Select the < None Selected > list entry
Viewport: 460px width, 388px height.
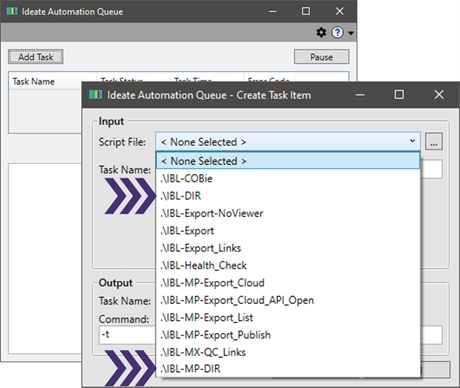pyautogui.click(x=288, y=161)
